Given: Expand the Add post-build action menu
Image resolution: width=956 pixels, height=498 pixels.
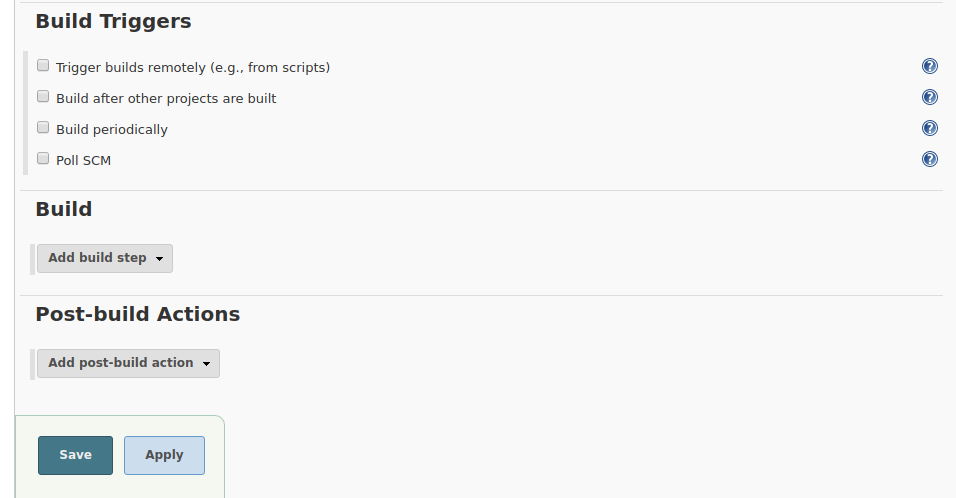Looking at the screenshot, I should tap(128, 363).
